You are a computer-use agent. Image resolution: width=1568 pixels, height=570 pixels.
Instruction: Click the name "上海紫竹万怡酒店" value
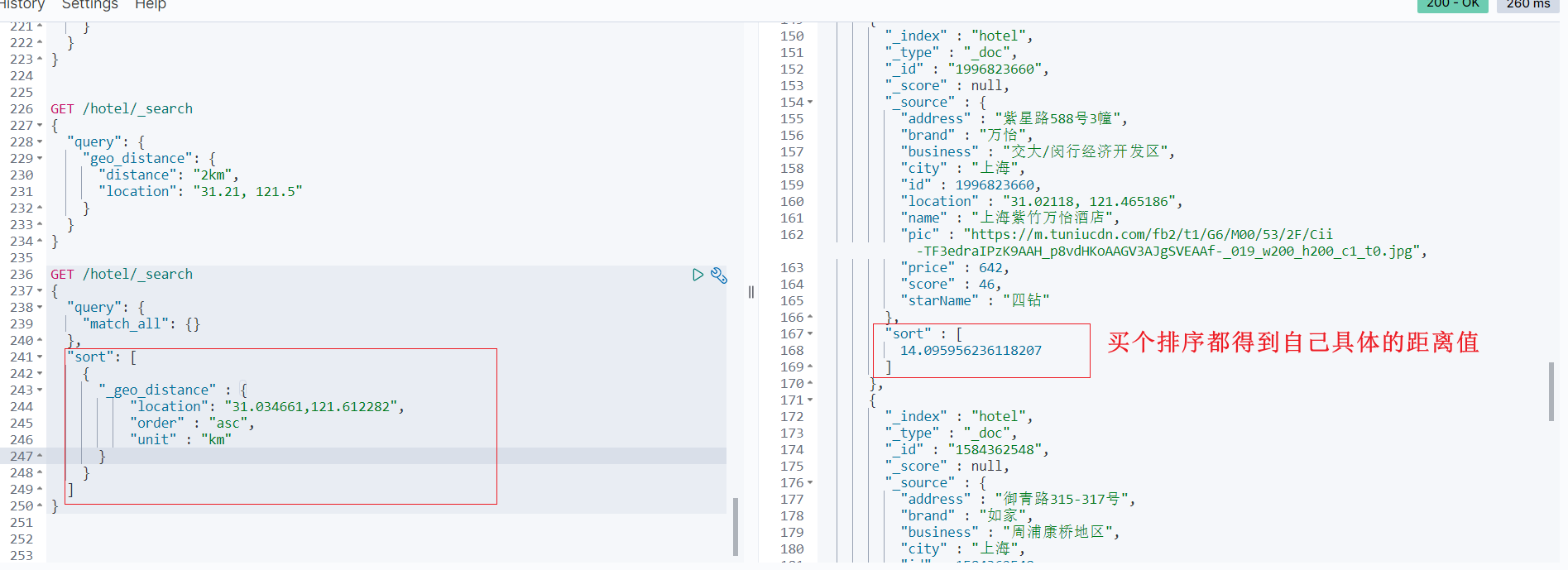1042,218
